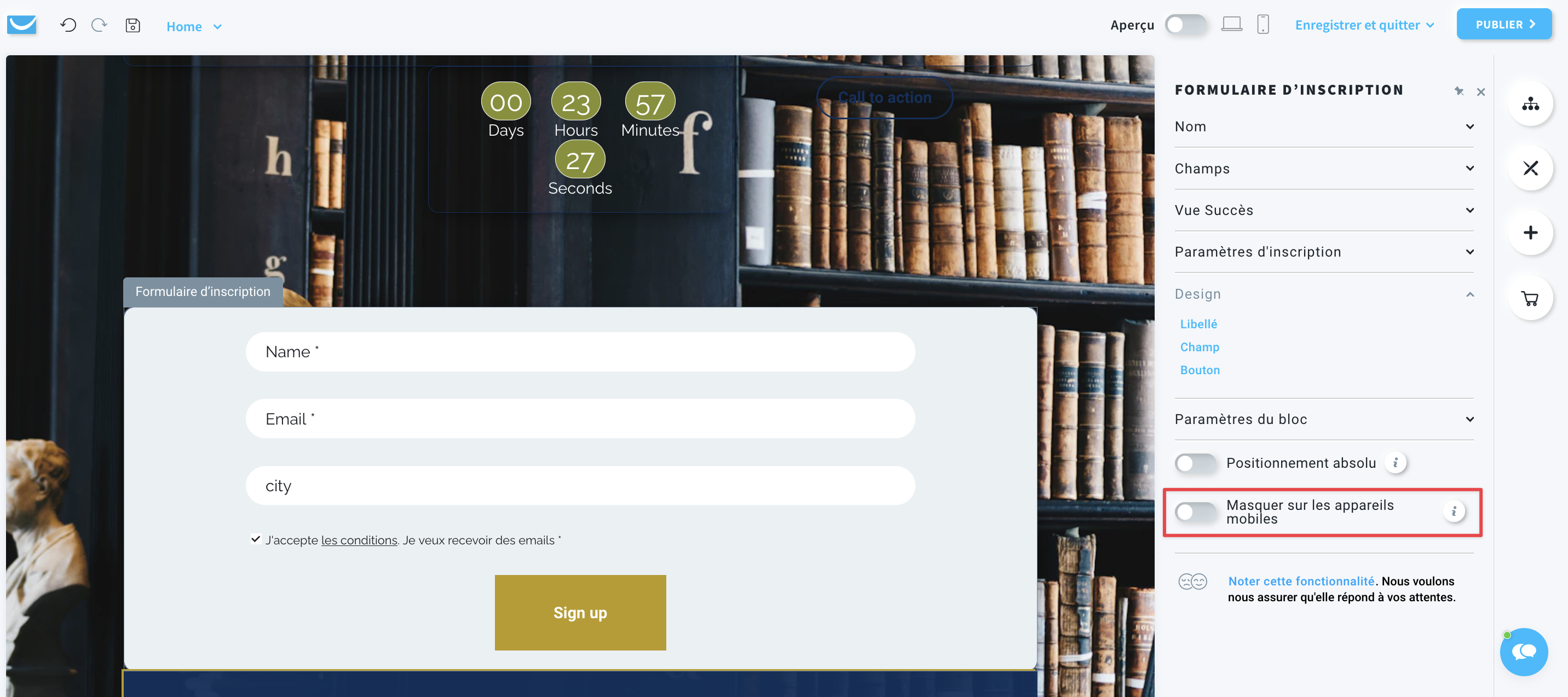Open the Home page menu
This screenshot has width=1568, height=697.
[193, 25]
